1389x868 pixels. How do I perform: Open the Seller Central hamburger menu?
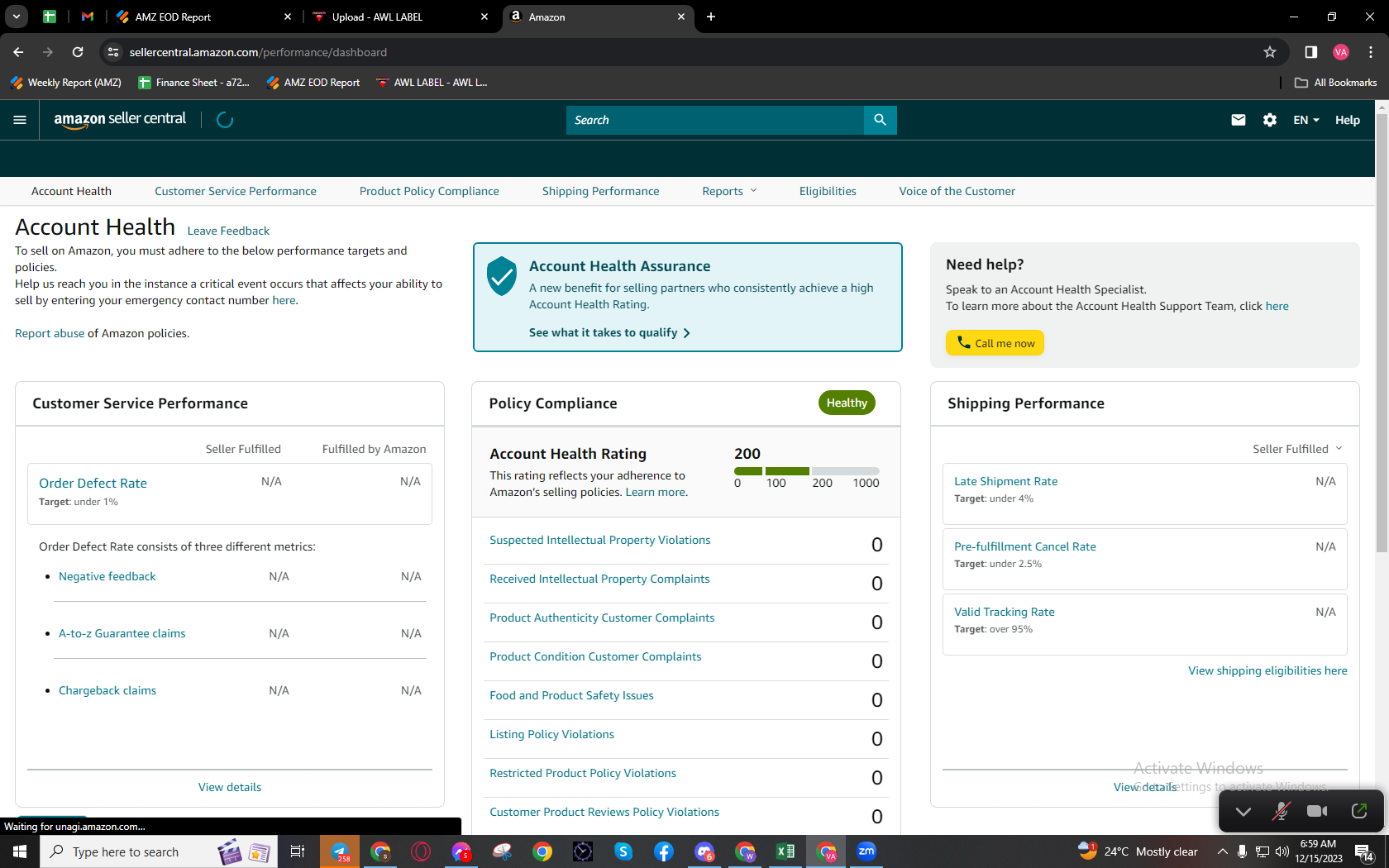click(20, 120)
